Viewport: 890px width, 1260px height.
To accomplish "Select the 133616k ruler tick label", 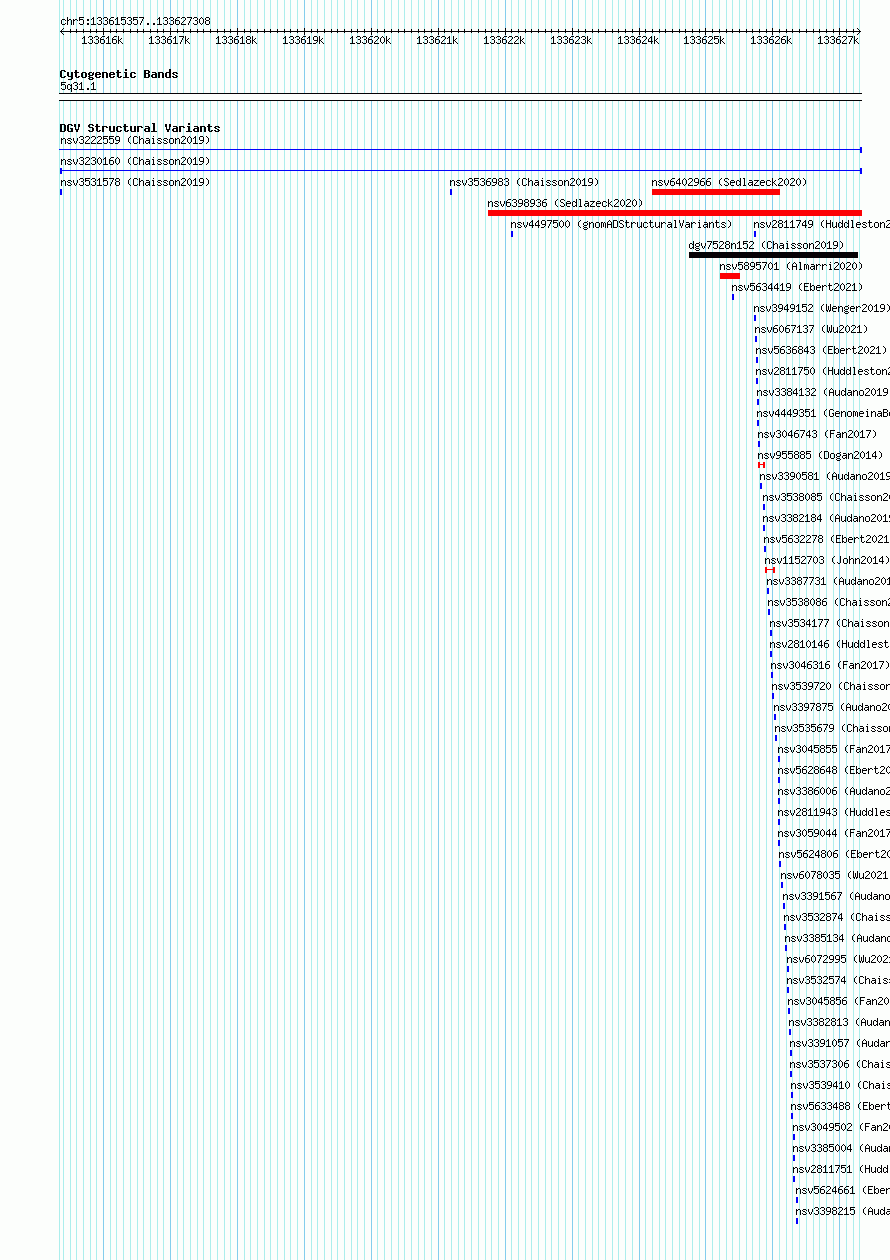I will pyautogui.click(x=102, y=41).
